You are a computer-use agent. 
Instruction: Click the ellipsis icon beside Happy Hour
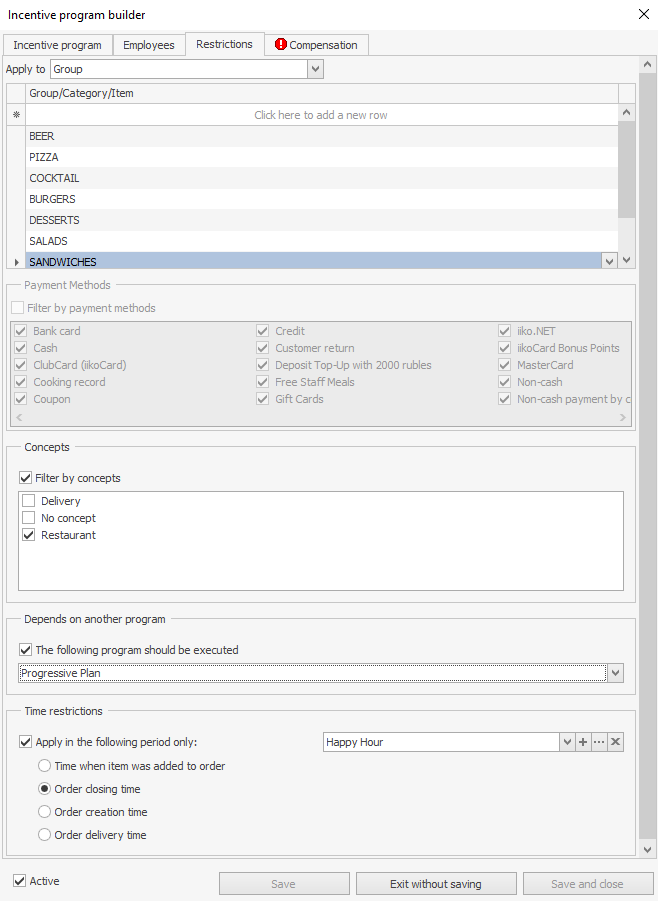tap(599, 742)
